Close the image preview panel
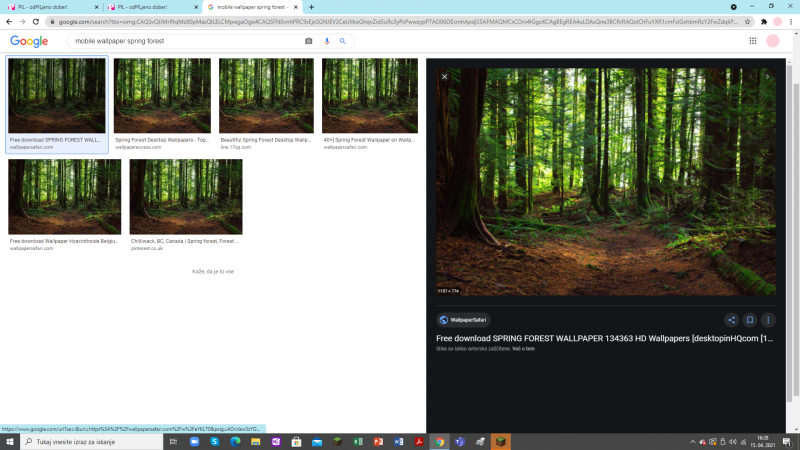800x450 pixels. pyautogui.click(x=445, y=76)
